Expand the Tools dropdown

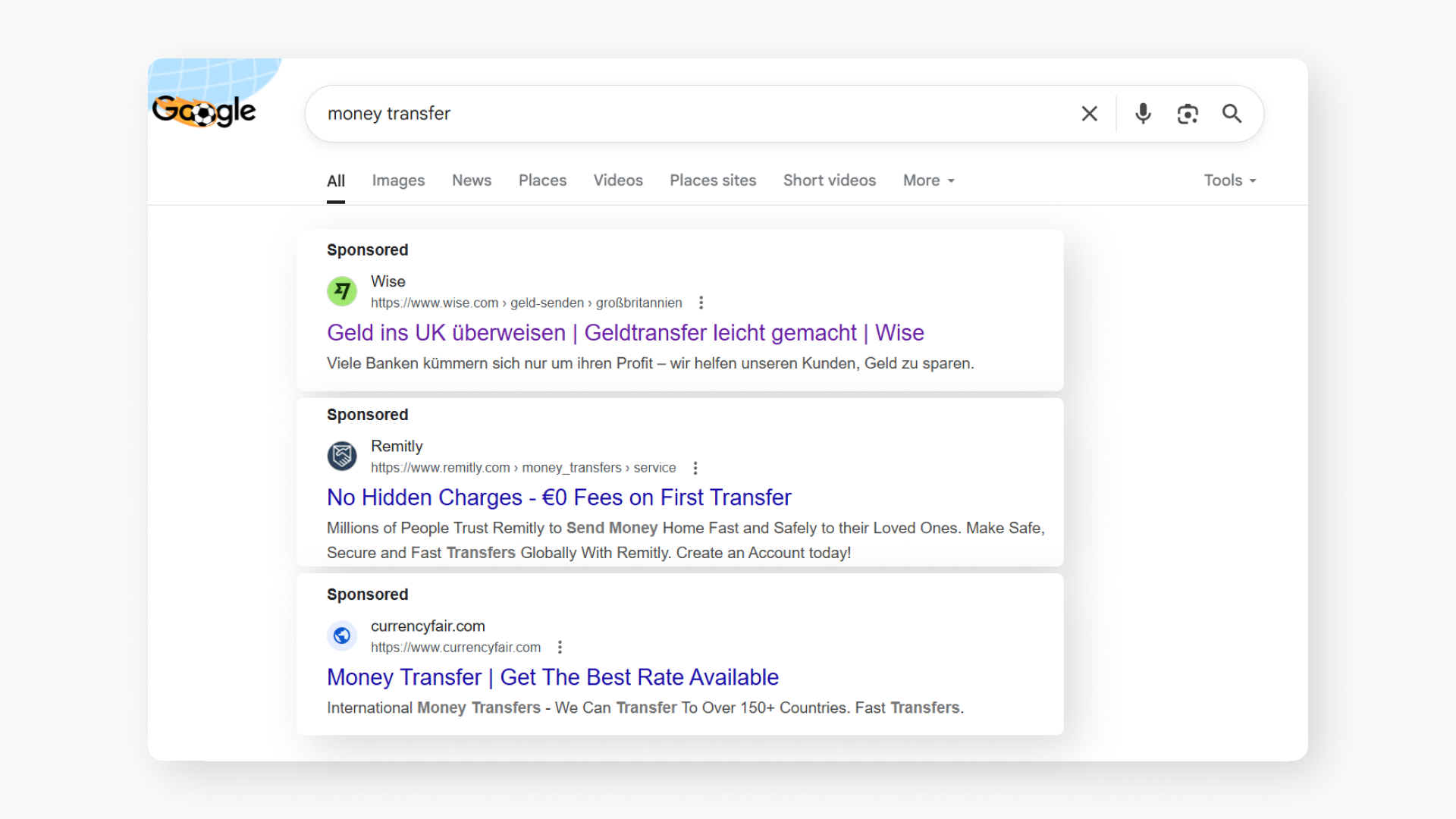click(x=1230, y=180)
